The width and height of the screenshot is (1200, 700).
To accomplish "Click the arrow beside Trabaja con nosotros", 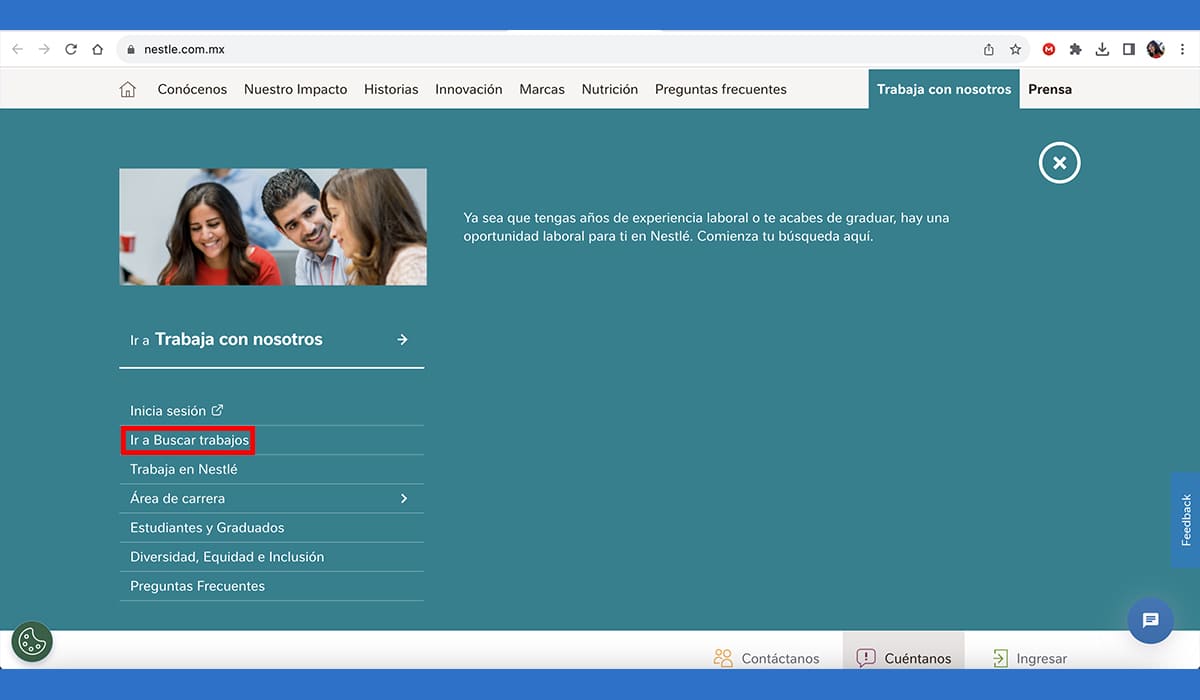I will [402, 340].
